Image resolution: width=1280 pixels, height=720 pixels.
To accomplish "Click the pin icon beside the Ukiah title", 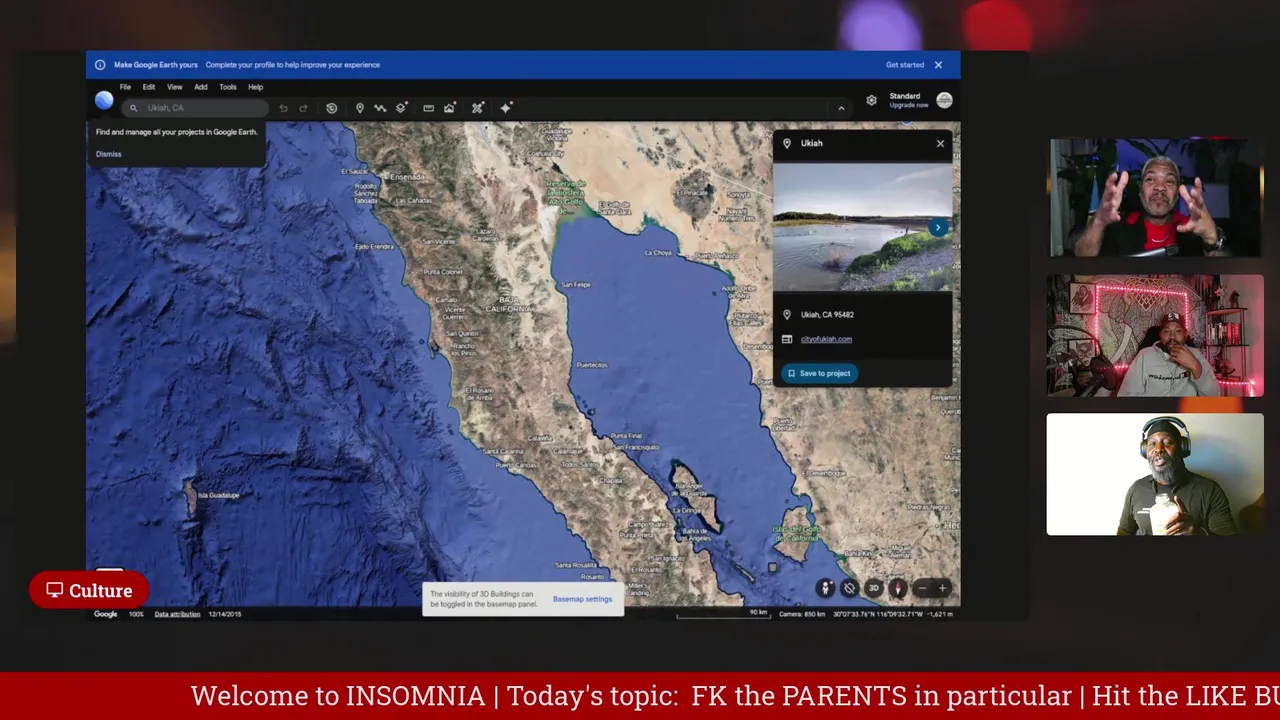I will tap(787, 143).
